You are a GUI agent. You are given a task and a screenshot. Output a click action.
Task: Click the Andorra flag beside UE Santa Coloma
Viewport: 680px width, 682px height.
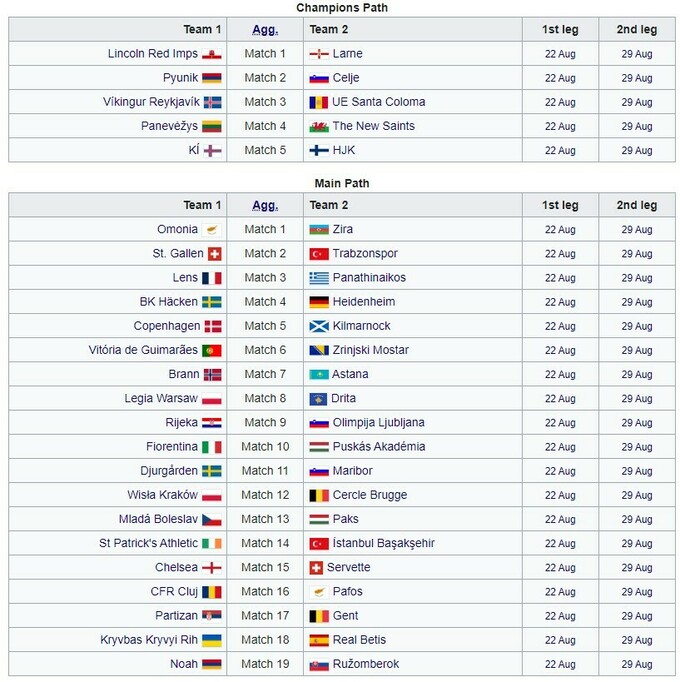(319, 102)
